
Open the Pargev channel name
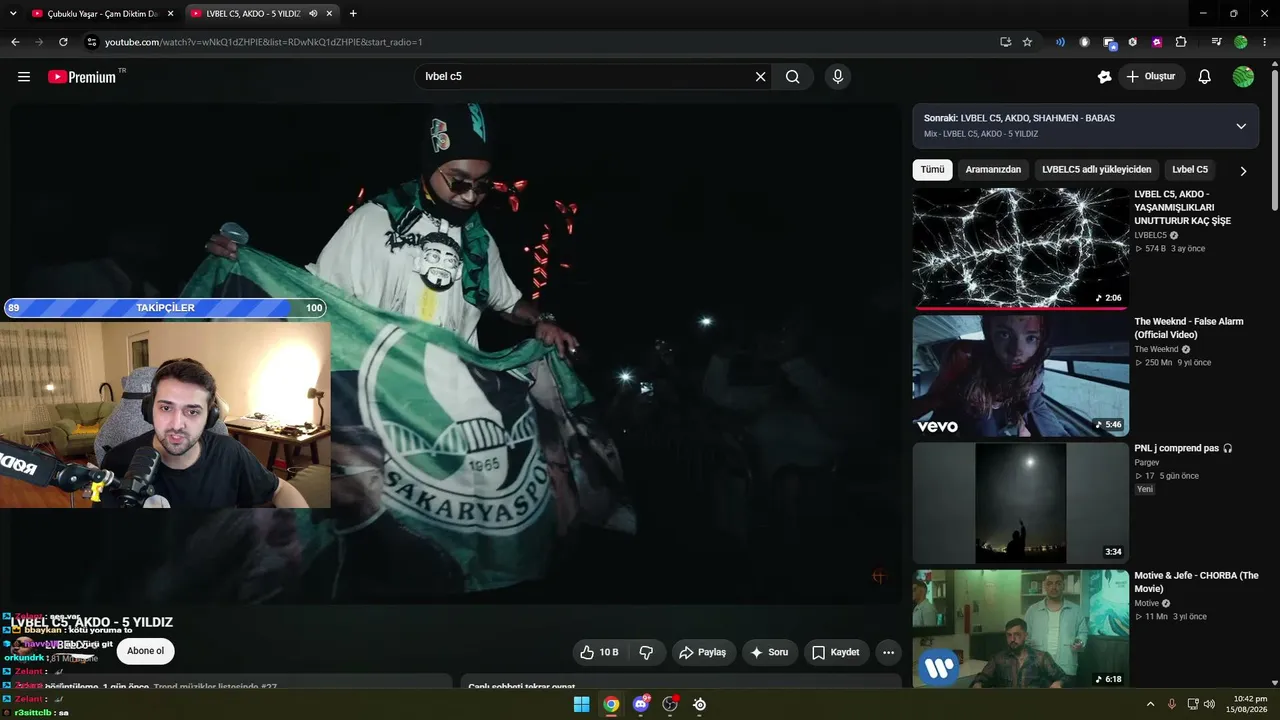tap(1148, 463)
